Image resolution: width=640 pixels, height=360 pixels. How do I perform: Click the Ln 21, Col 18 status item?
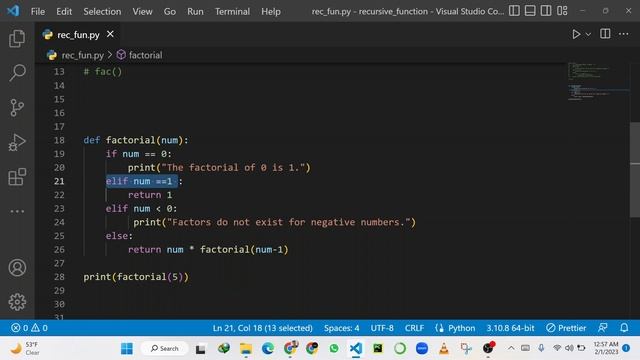click(262, 328)
